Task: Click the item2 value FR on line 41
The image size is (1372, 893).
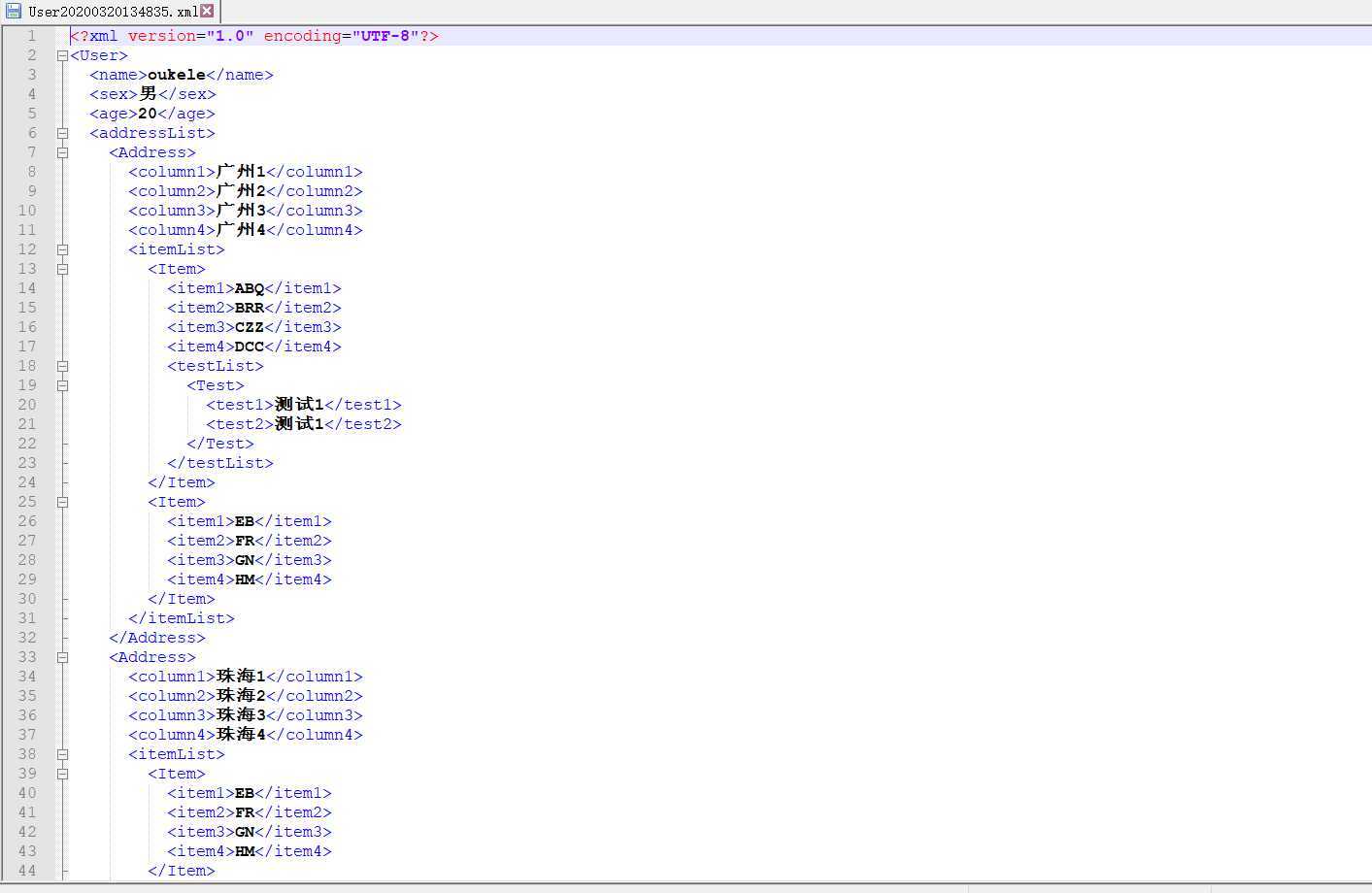Action: click(245, 812)
